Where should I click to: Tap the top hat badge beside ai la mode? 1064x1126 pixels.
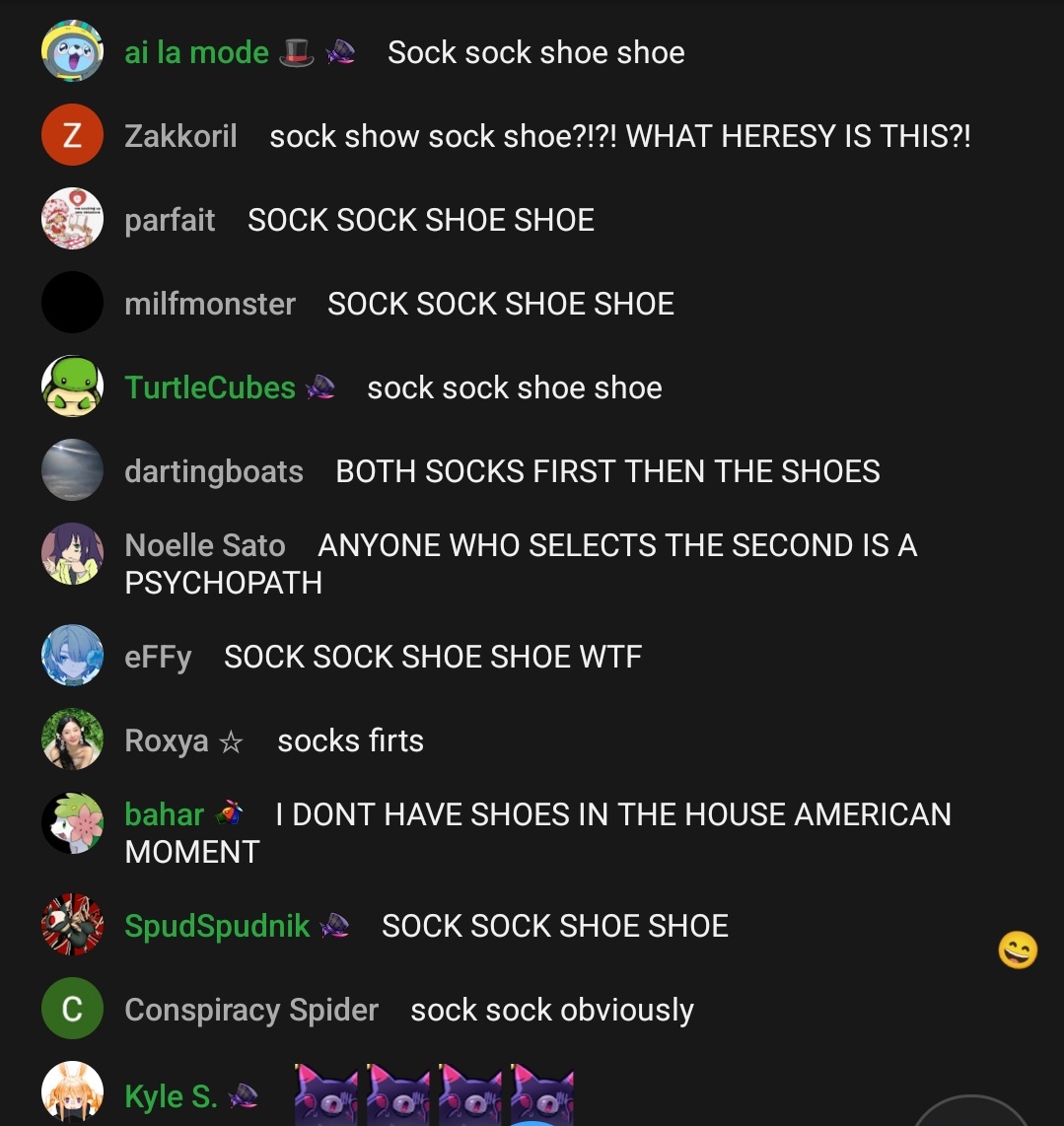296,52
